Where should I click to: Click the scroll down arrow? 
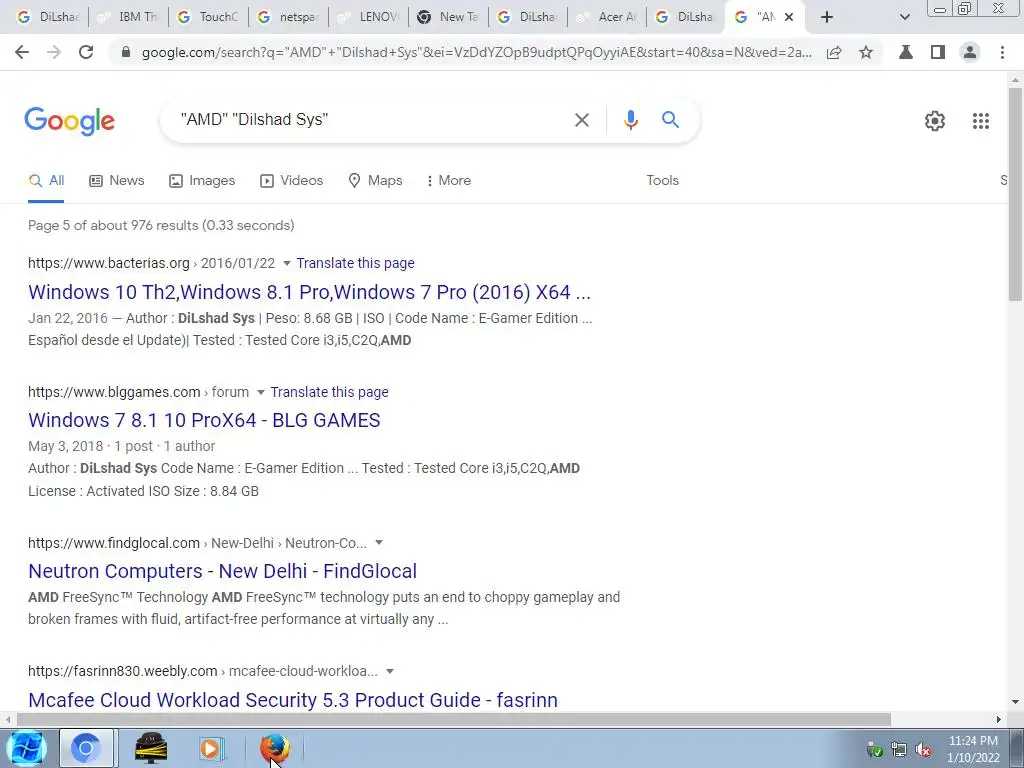click(x=1015, y=703)
